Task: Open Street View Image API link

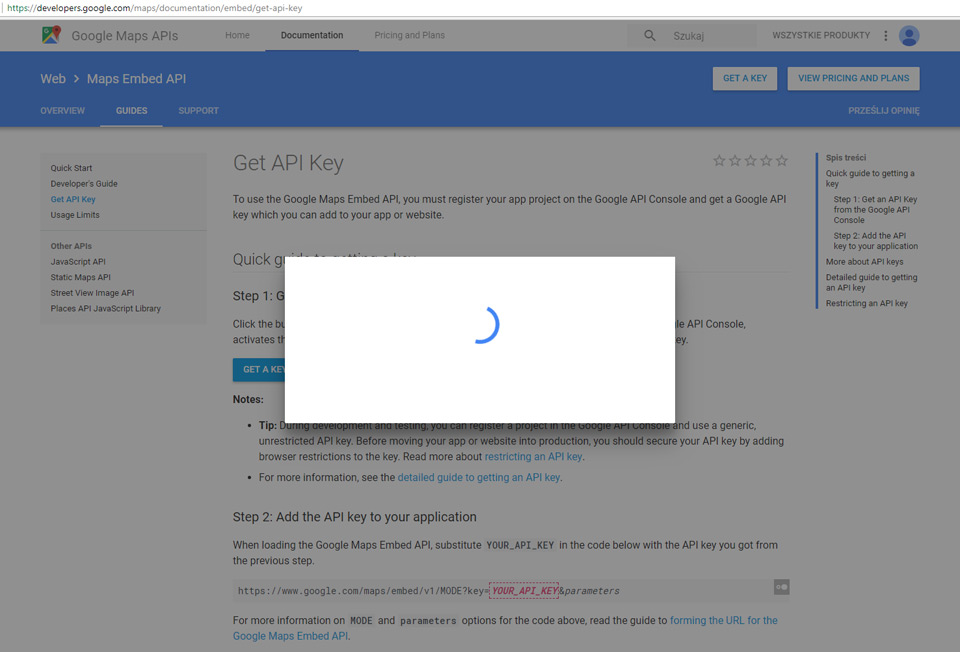Action: 92,293
